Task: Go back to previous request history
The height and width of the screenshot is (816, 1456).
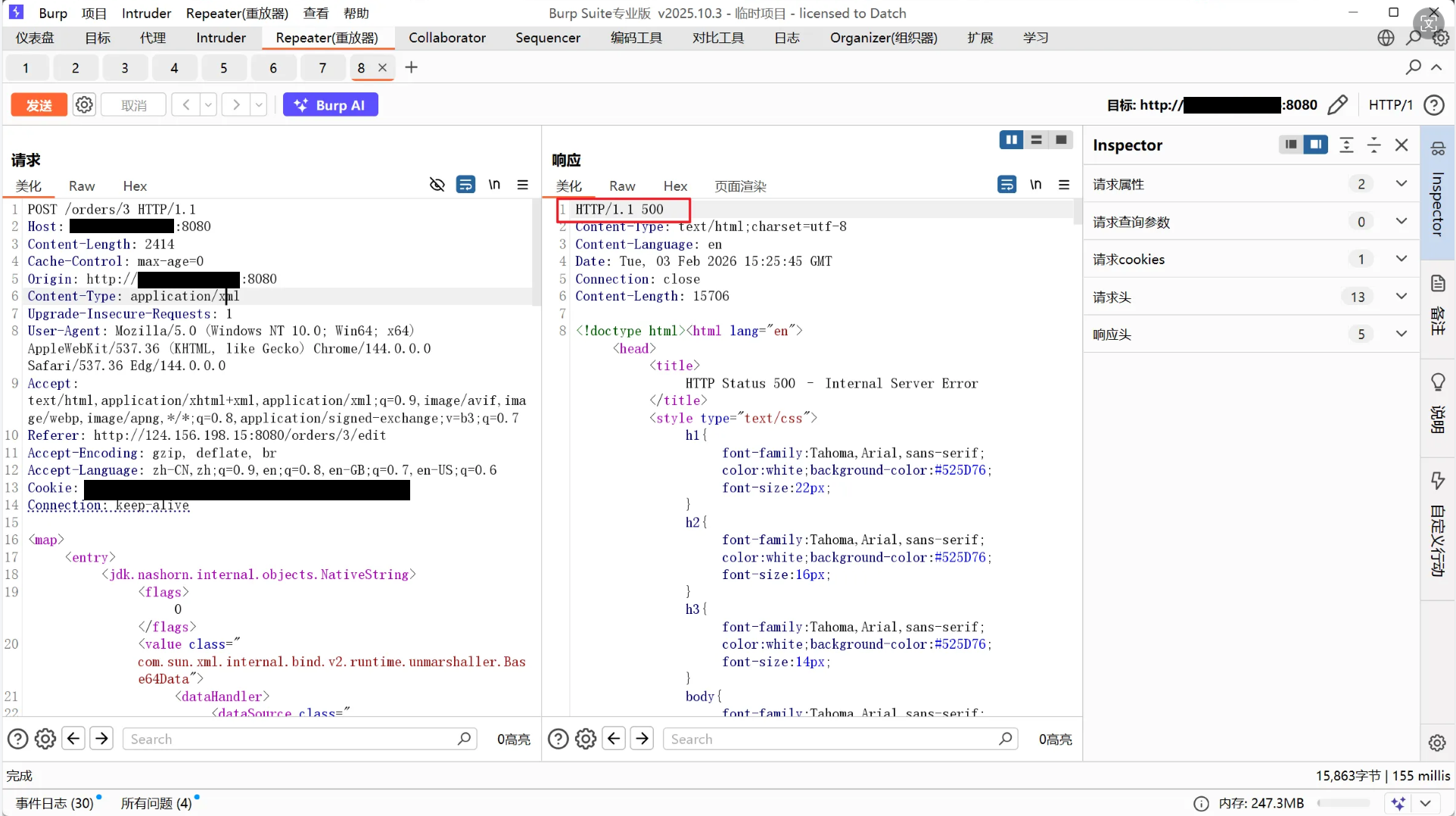Action: 185,104
